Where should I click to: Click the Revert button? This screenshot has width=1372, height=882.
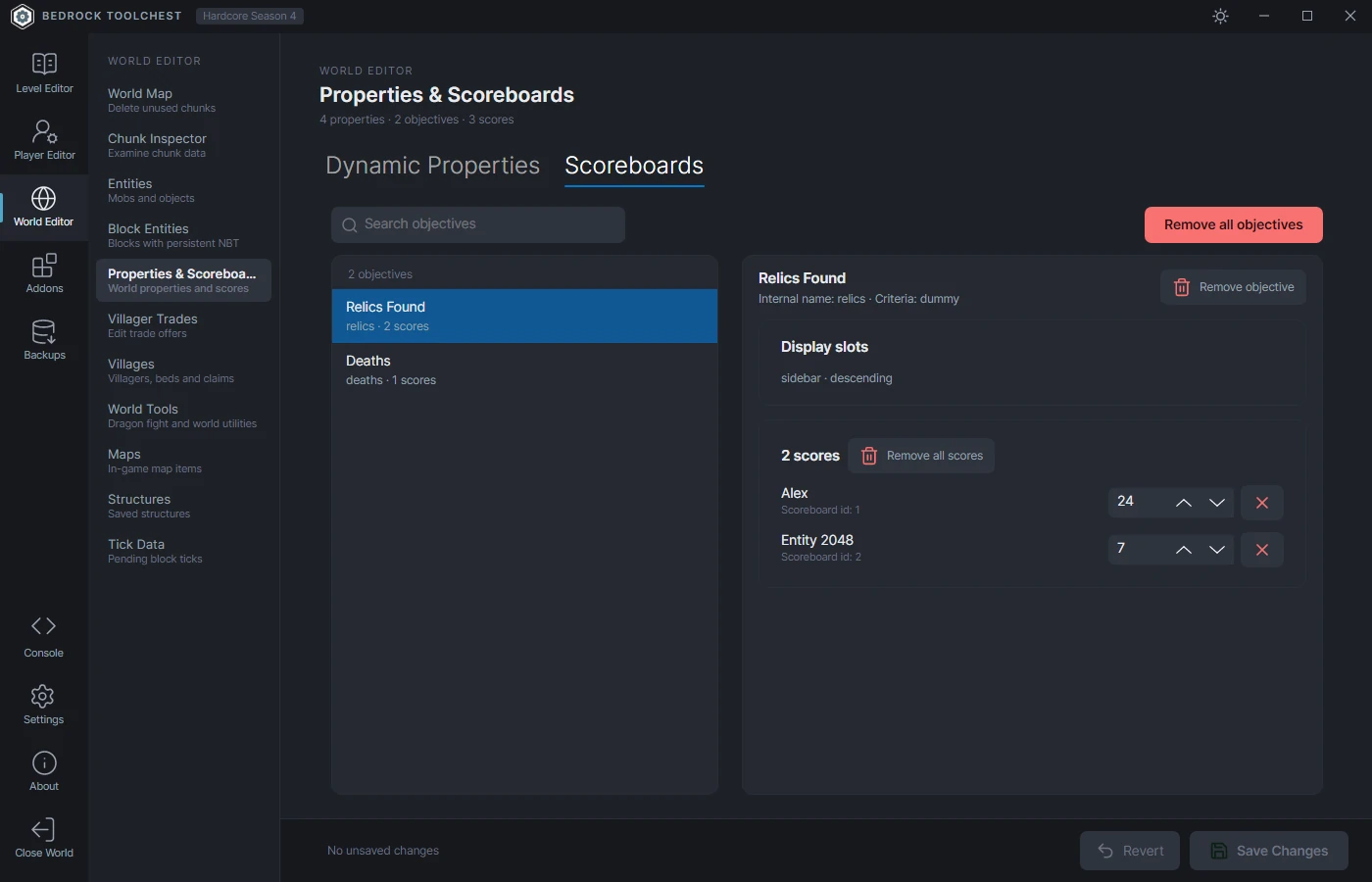[1130, 851]
